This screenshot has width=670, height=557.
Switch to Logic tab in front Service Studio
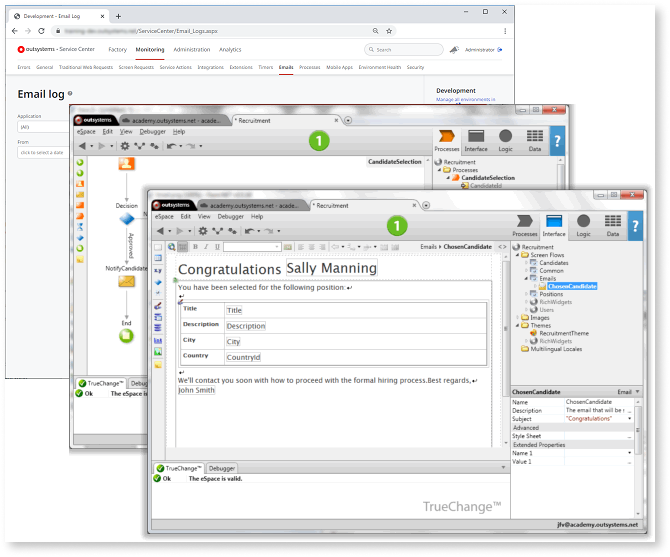[583, 226]
